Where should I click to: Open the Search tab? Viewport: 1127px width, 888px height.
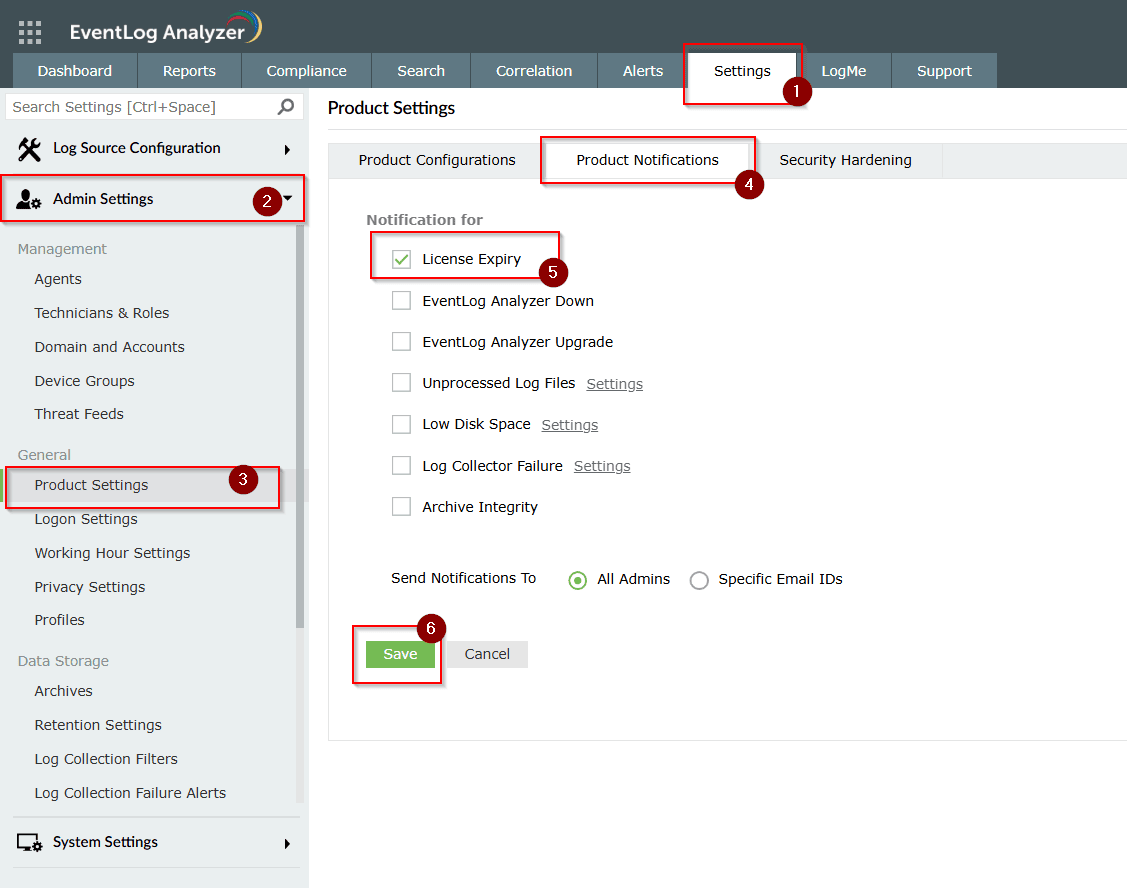(421, 70)
